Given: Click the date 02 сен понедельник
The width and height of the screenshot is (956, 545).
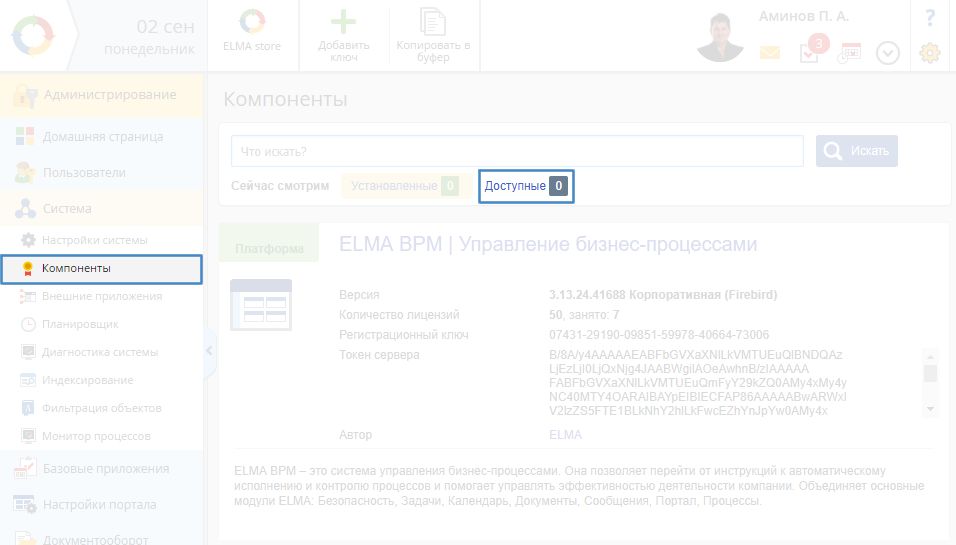Looking at the screenshot, I should pos(150,37).
